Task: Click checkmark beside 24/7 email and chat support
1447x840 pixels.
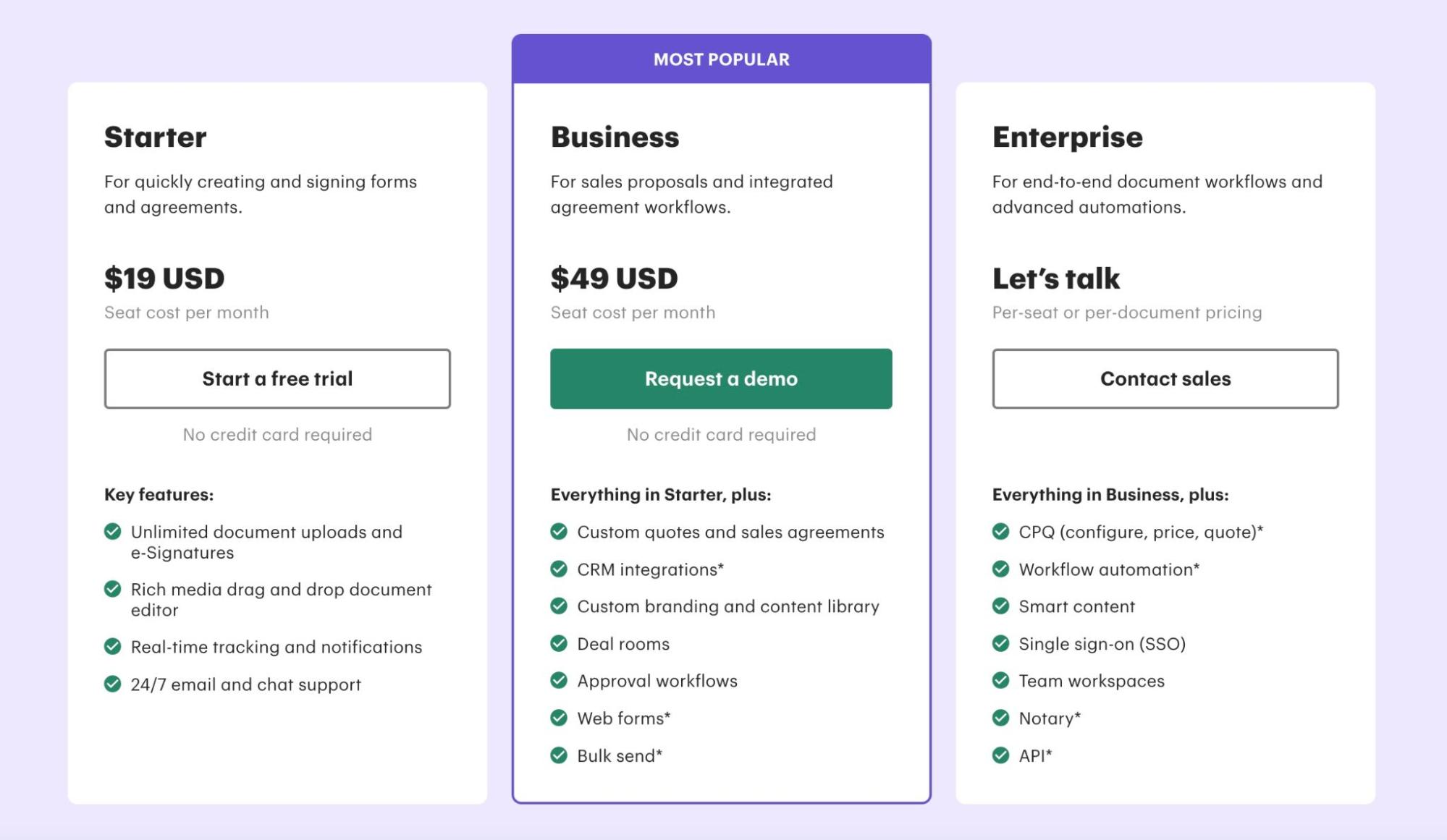Action: 113,684
